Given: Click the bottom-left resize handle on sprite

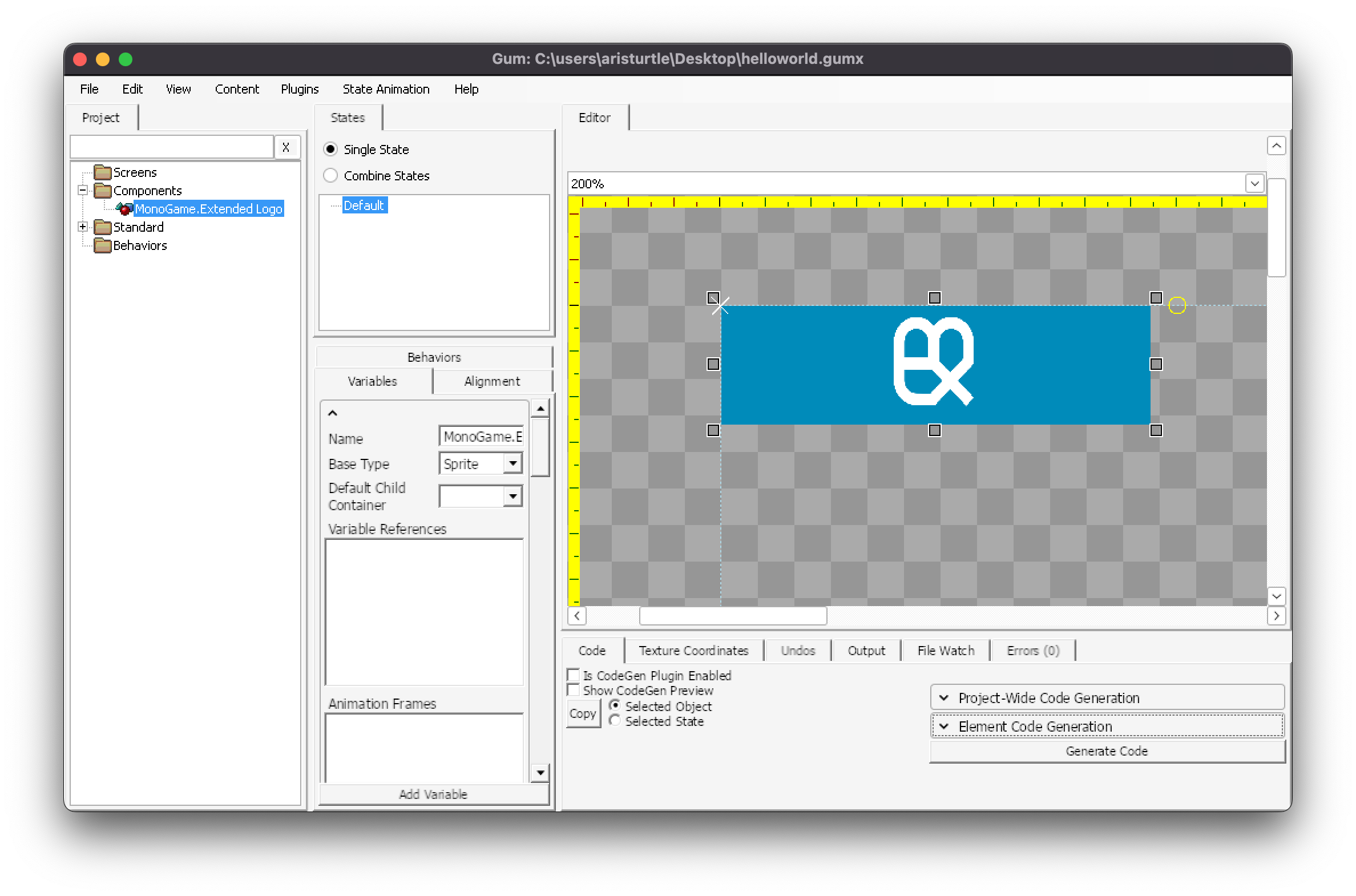Looking at the screenshot, I should click(713, 430).
